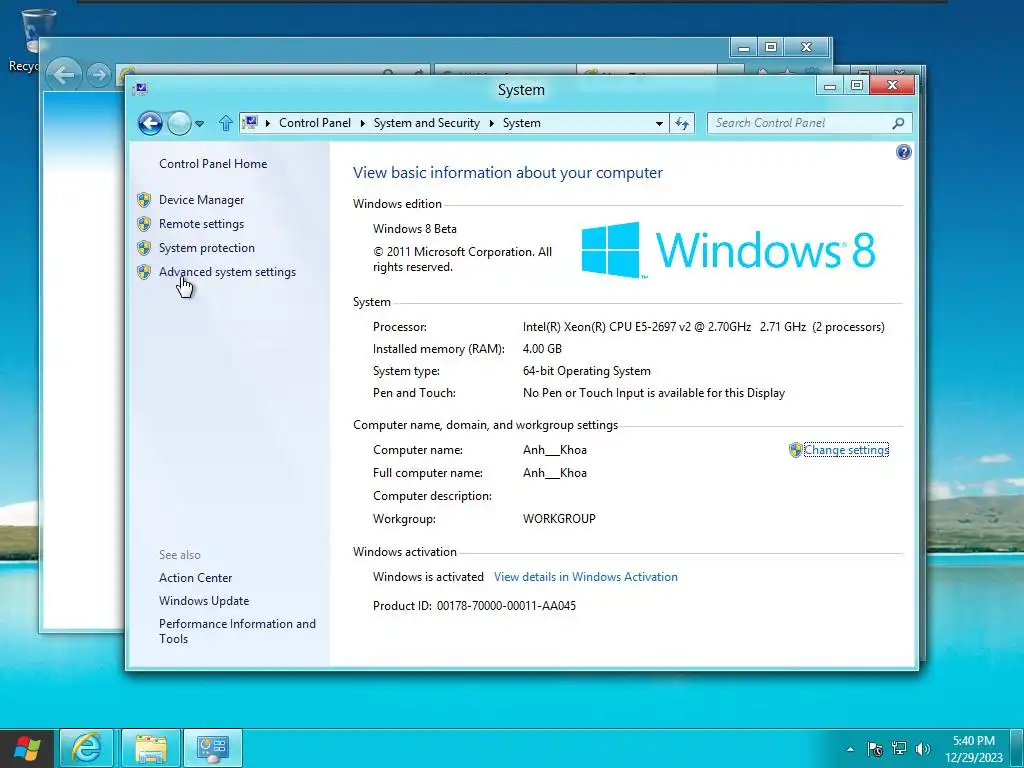1024x768 pixels.
Task: Click the shield icon beside Change settings
Action: [795, 450]
